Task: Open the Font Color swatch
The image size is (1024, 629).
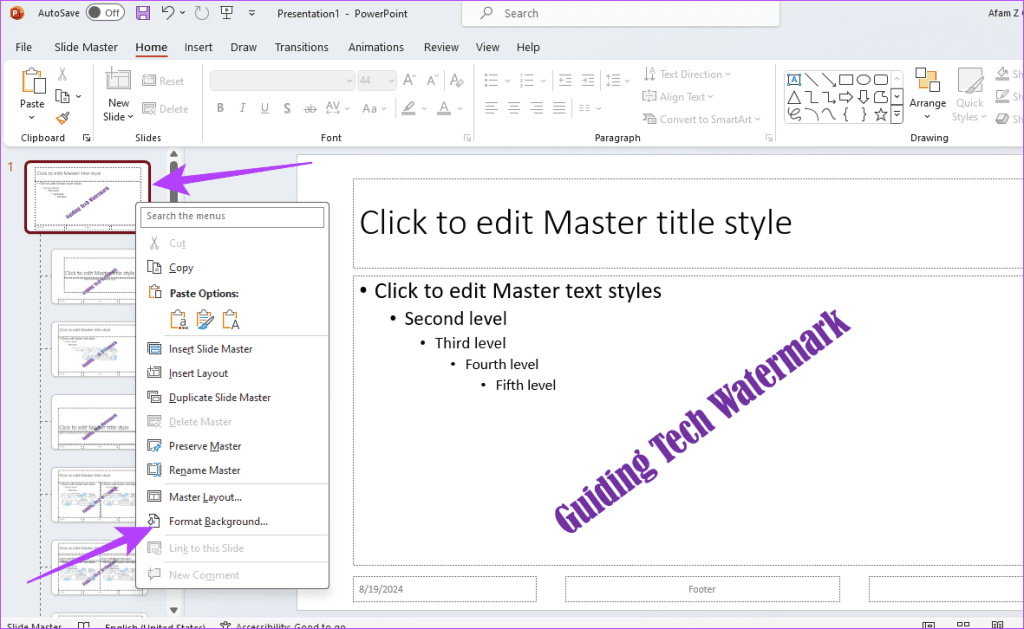Action: point(444,108)
